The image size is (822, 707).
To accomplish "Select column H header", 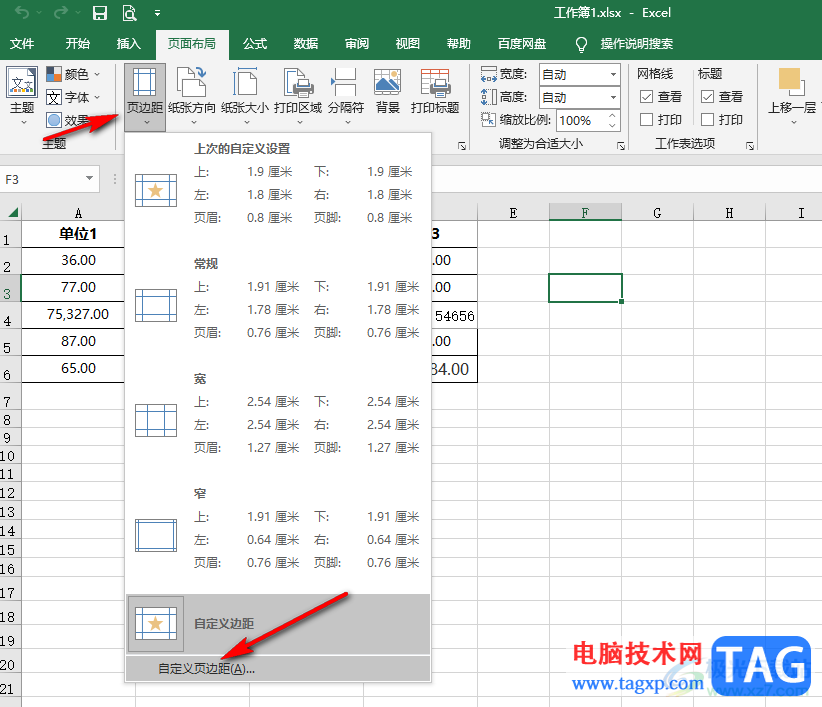I will point(729,213).
